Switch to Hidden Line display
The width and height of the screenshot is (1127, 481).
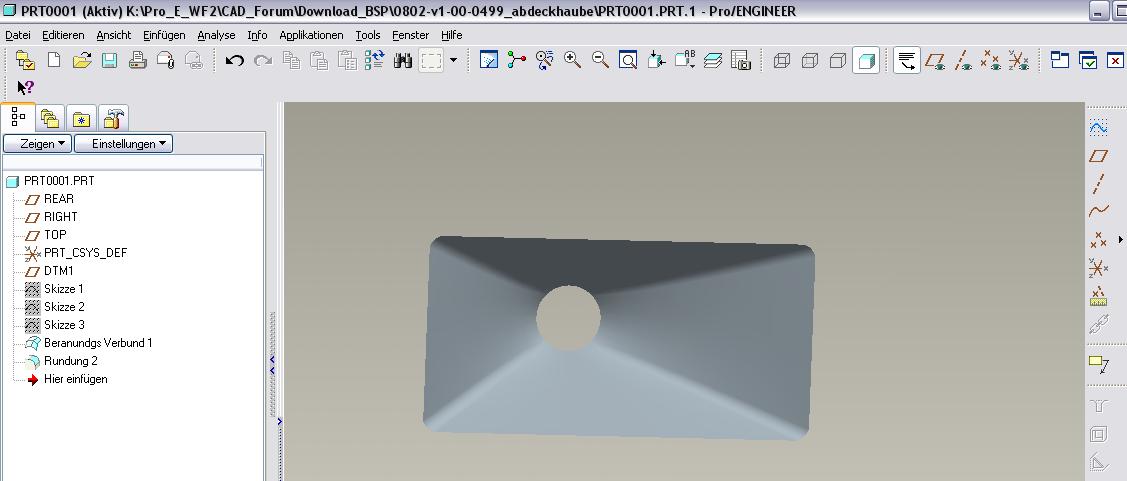click(x=810, y=61)
